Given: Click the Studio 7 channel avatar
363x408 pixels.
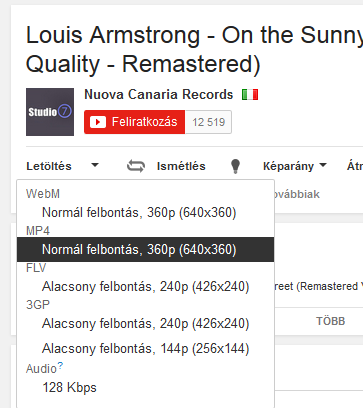Looking at the screenshot, I should click(50, 112).
